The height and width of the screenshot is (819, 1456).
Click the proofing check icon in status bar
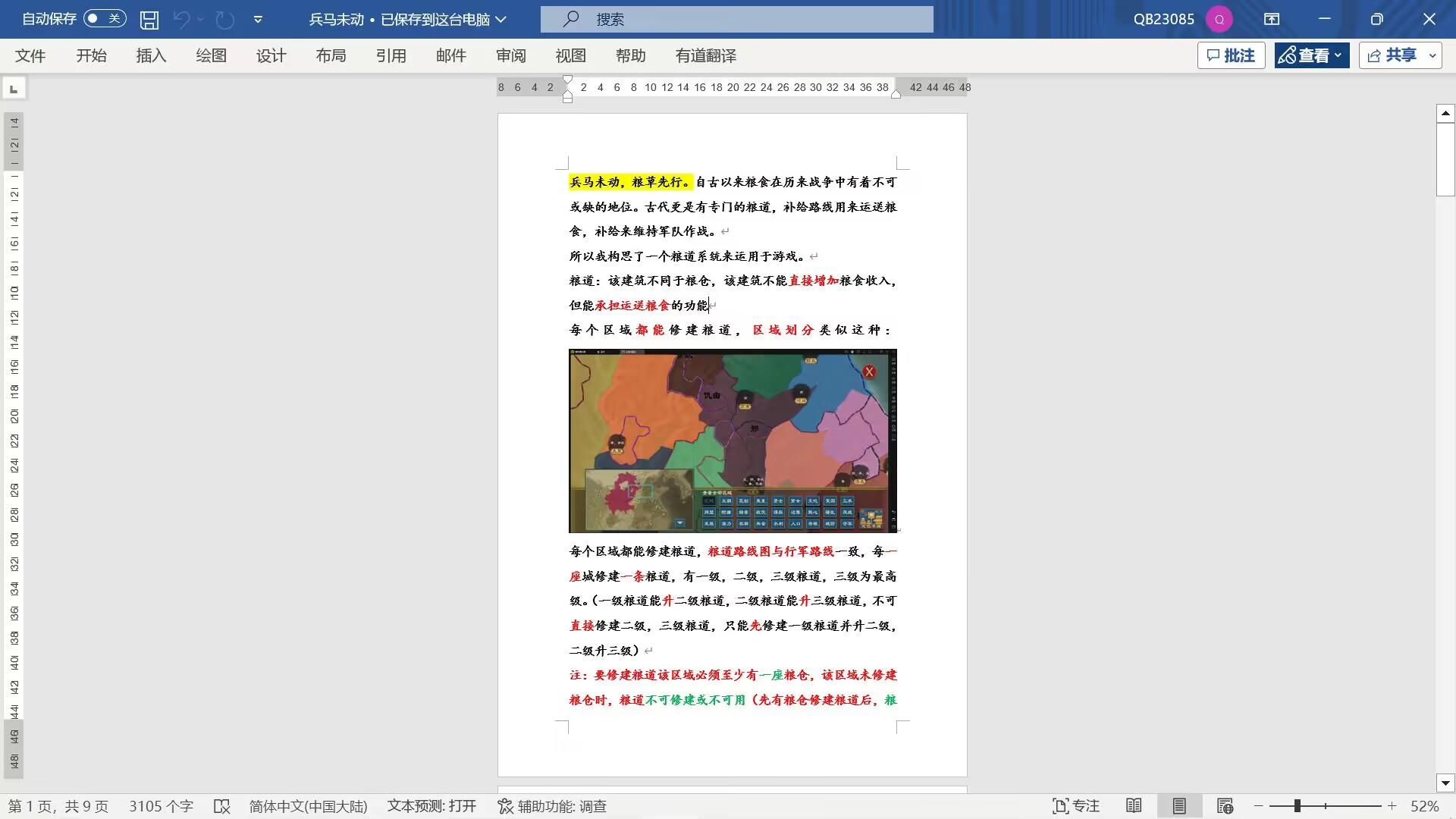pyautogui.click(x=221, y=806)
